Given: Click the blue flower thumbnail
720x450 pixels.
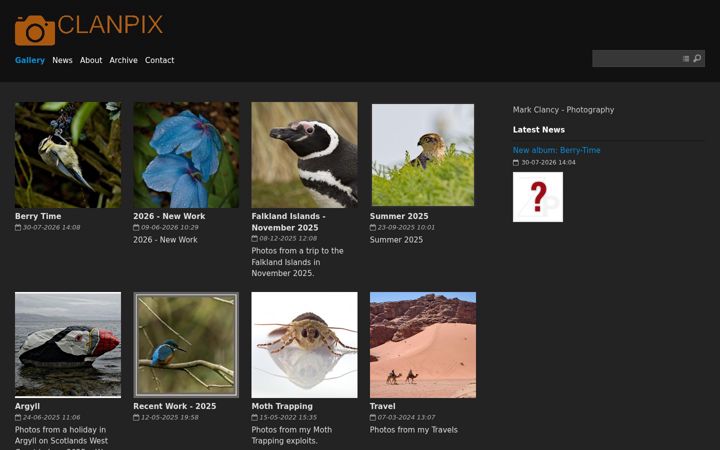Looking at the screenshot, I should click(186, 155).
